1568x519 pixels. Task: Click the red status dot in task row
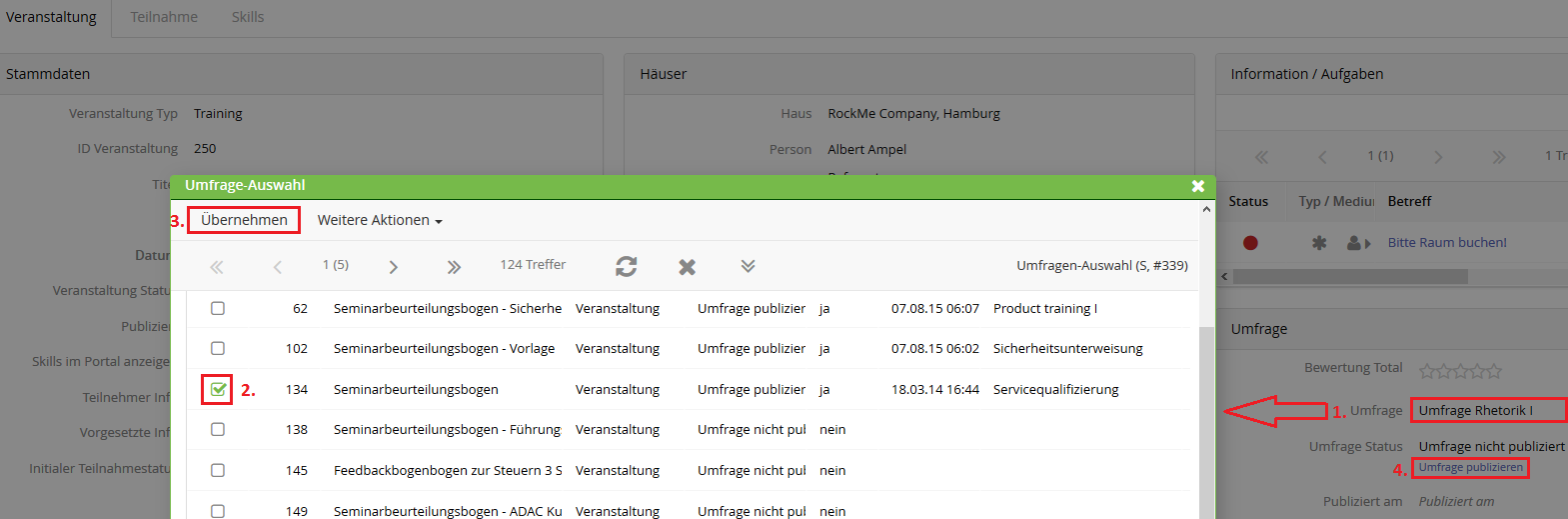tap(1250, 242)
